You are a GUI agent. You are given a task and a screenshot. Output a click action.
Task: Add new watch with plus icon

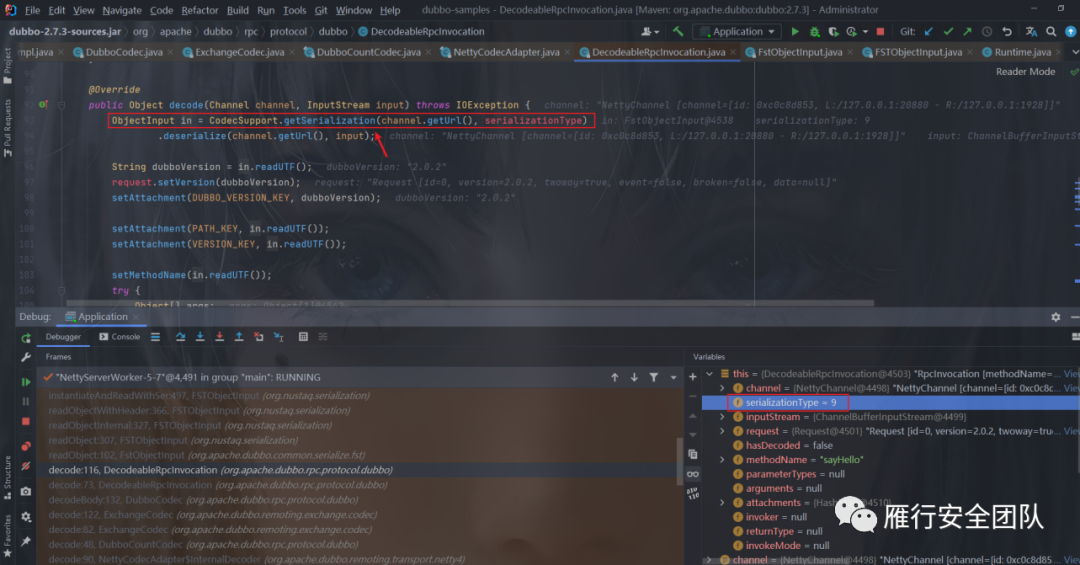point(693,377)
